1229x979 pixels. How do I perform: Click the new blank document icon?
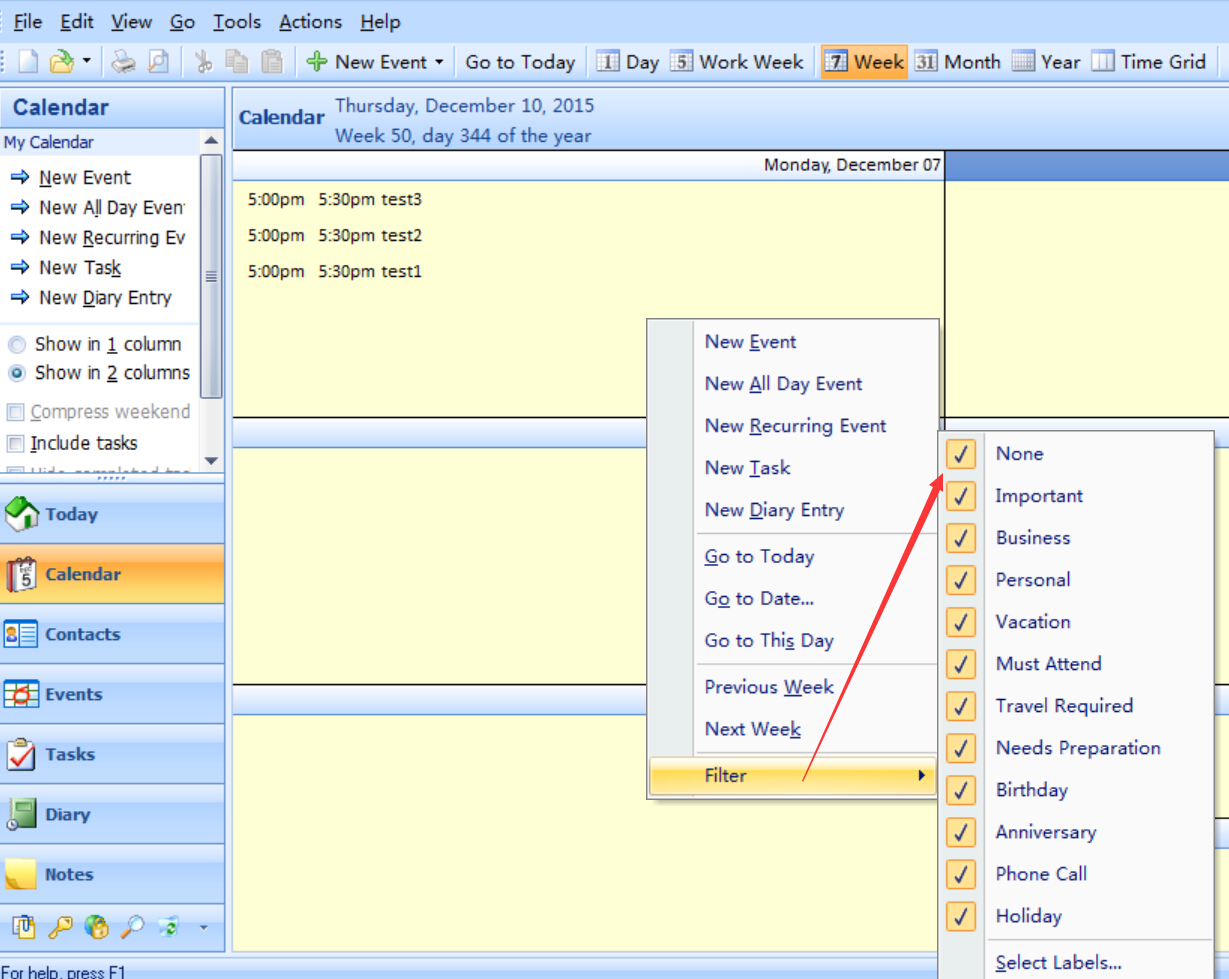28,62
